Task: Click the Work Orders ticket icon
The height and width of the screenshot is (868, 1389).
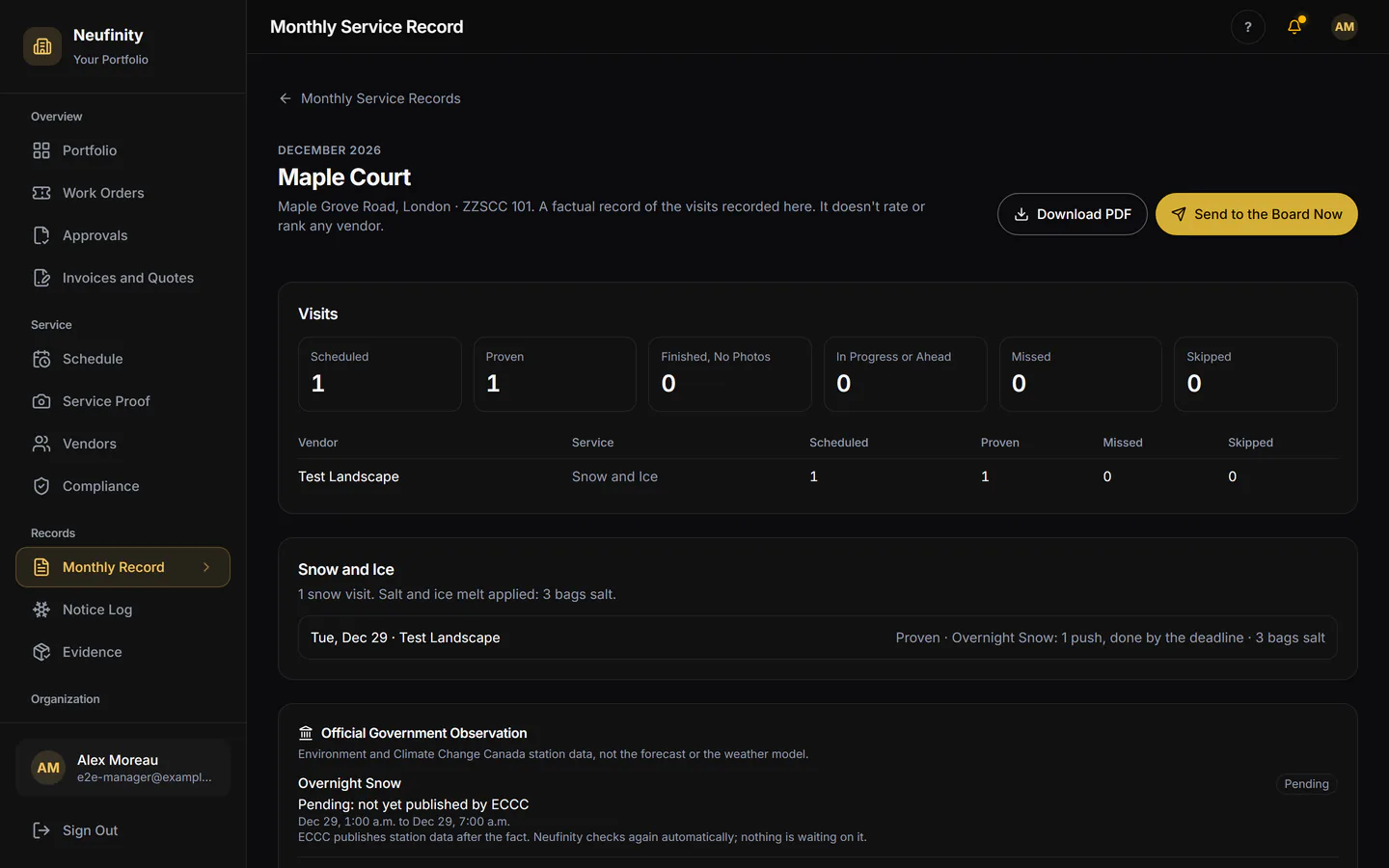Action: click(x=41, y=193)
